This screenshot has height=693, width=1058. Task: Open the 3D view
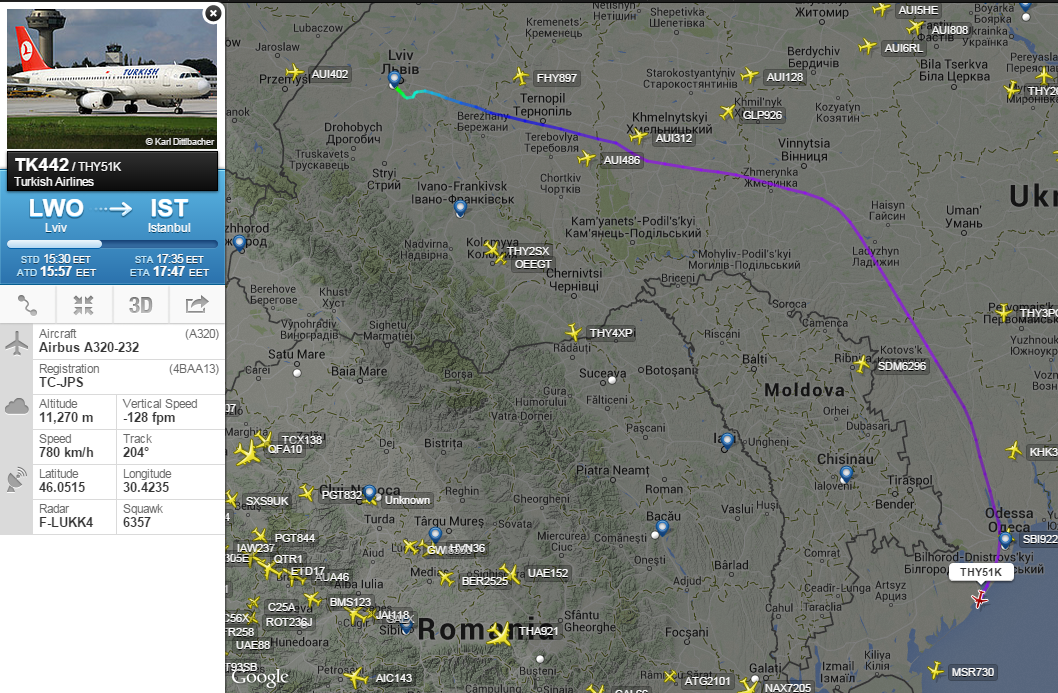coord(140,305)
